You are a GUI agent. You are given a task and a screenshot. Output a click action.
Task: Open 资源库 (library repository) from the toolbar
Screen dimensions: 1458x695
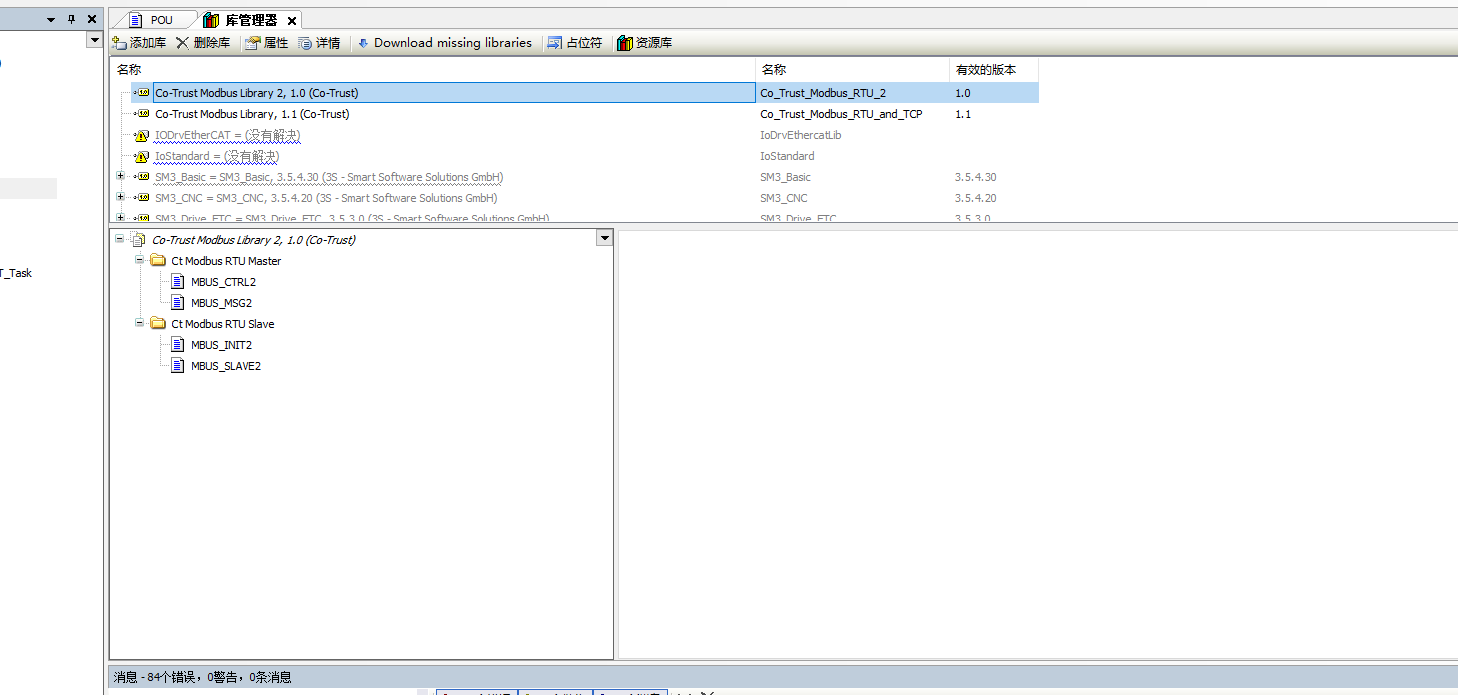click(x=645, y=43)
